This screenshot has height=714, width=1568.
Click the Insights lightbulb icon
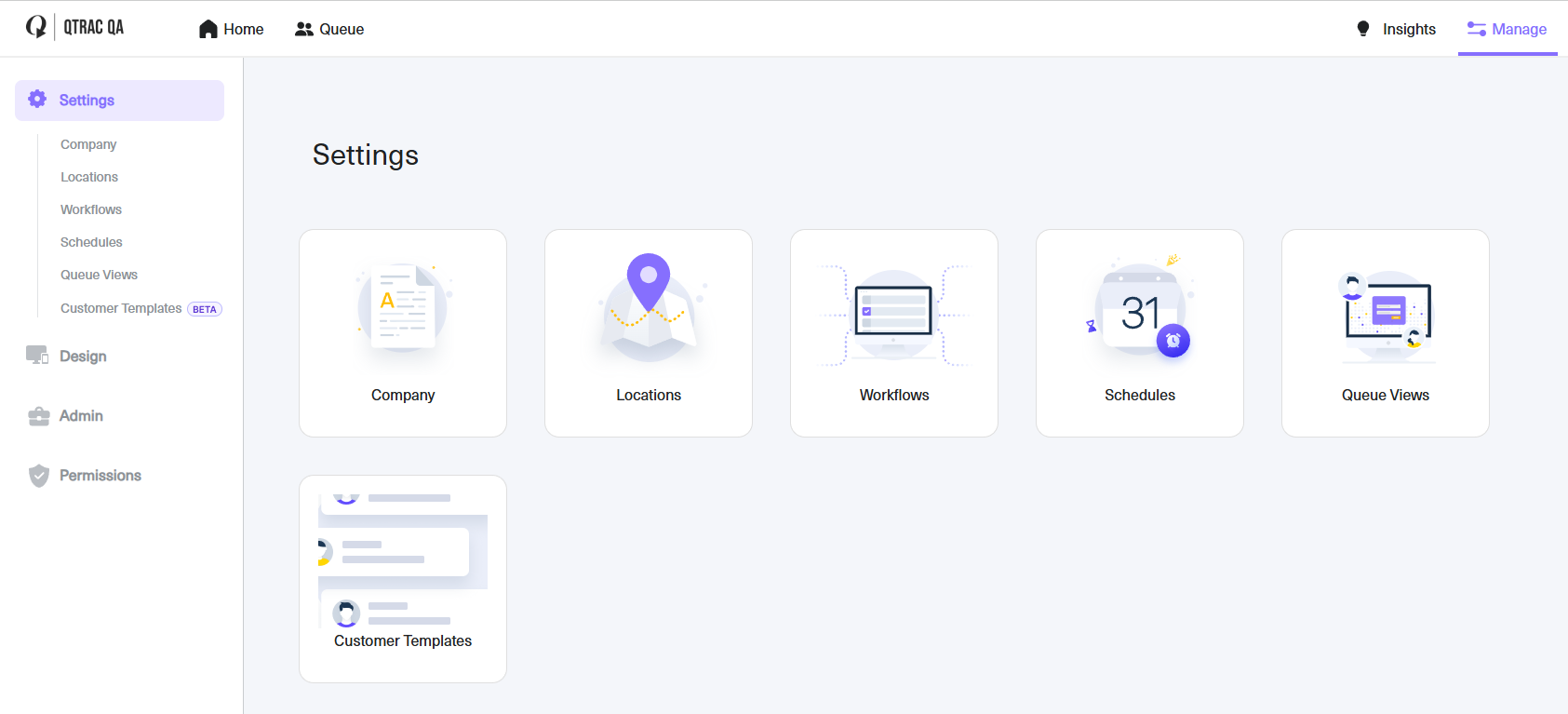(1363, 29)
